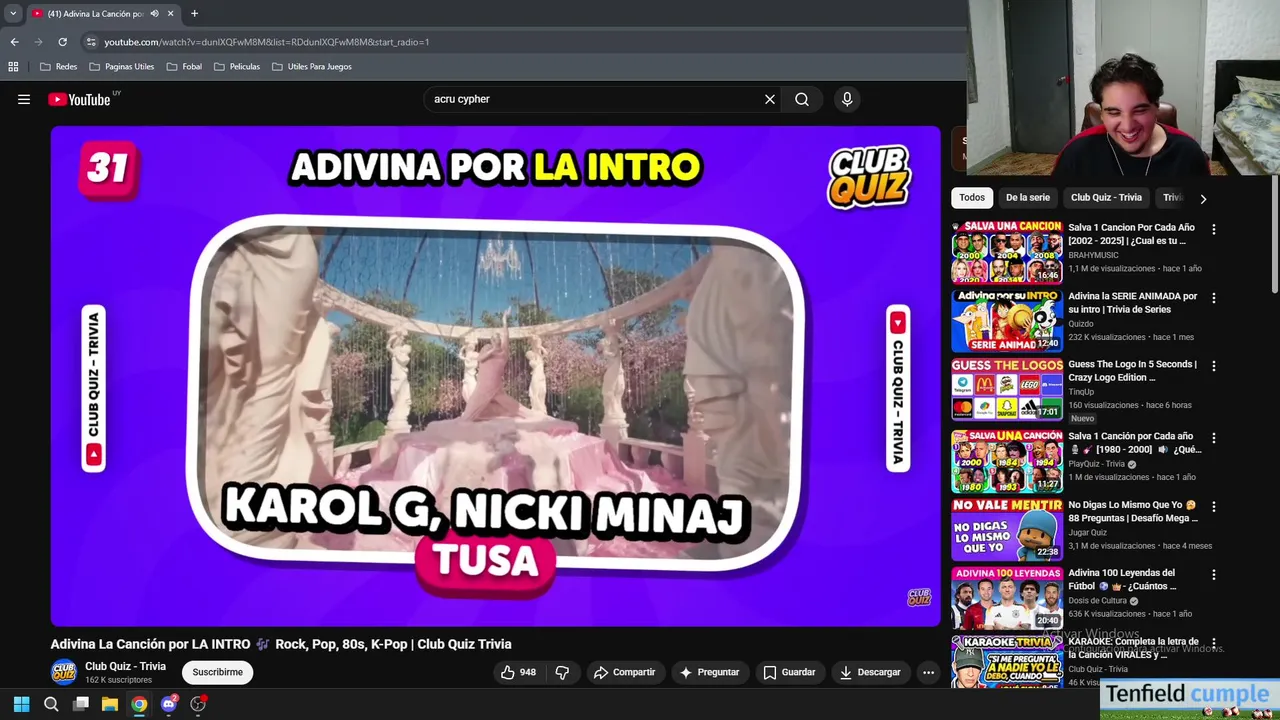Click the Preguntar button
This screenshot has height=720, width=1280.
[x=709, y=672]
